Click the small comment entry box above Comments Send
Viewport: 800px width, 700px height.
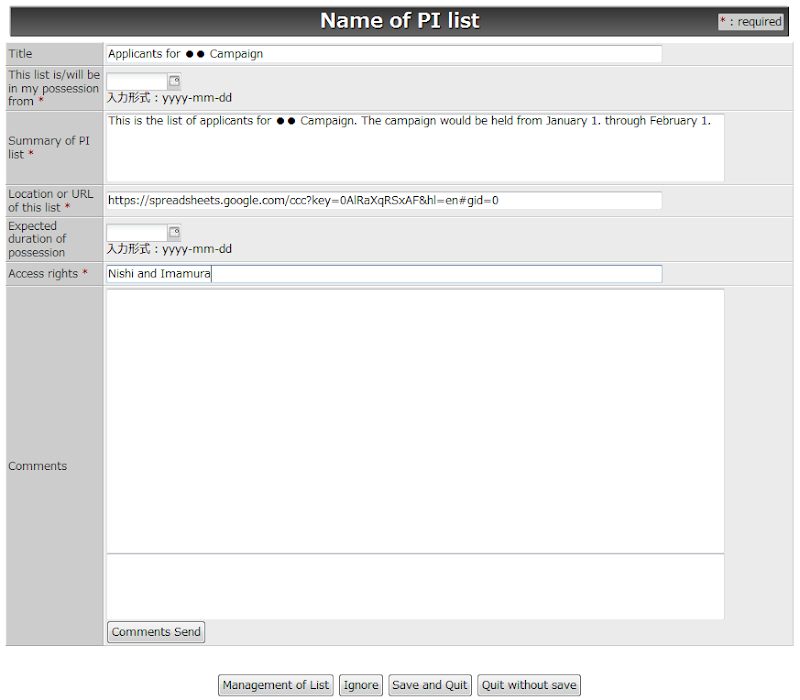pyautogui.click(x=415, y=585)
